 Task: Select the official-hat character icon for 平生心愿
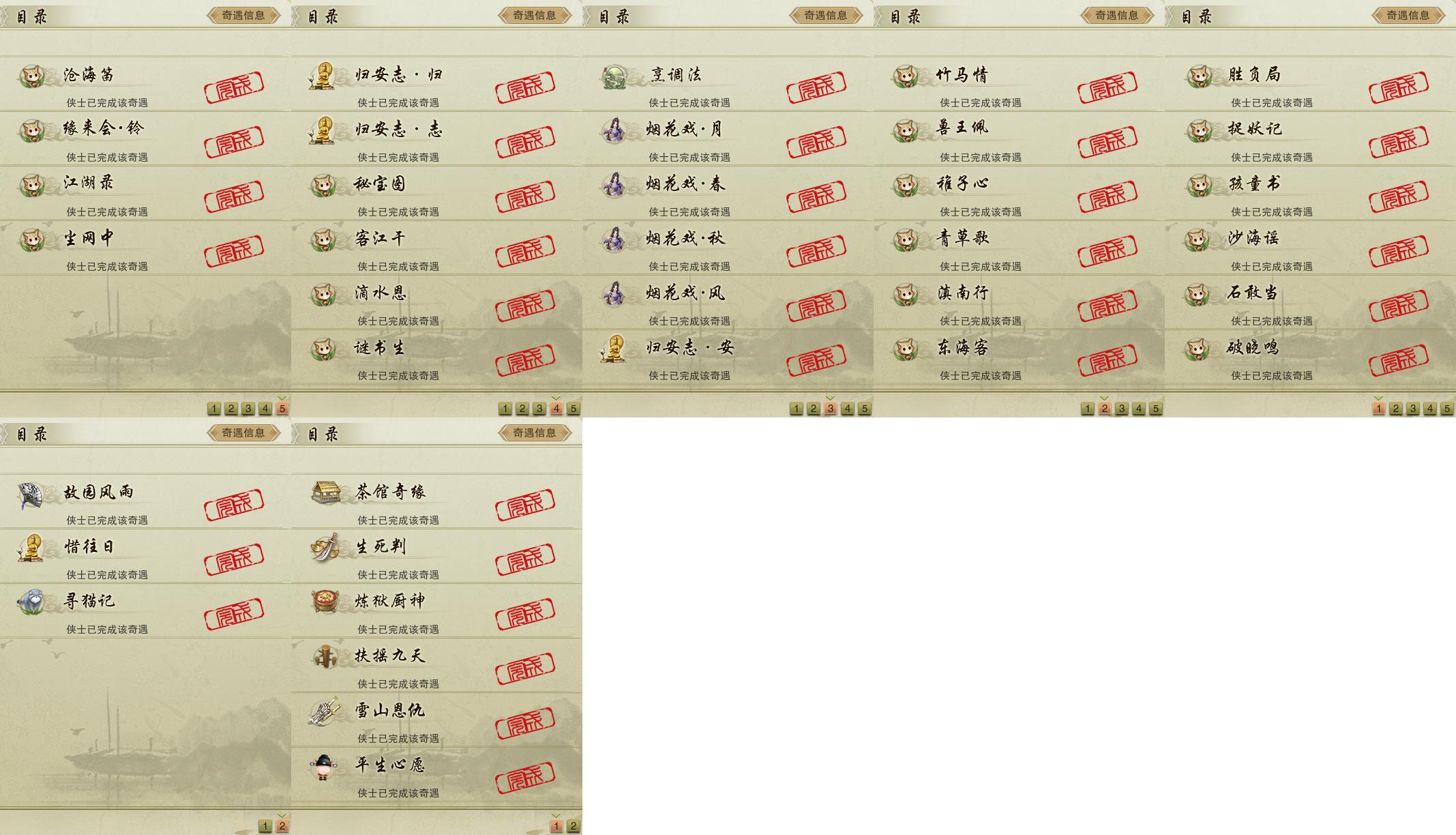pyautogui.click(x=322, y=767)
